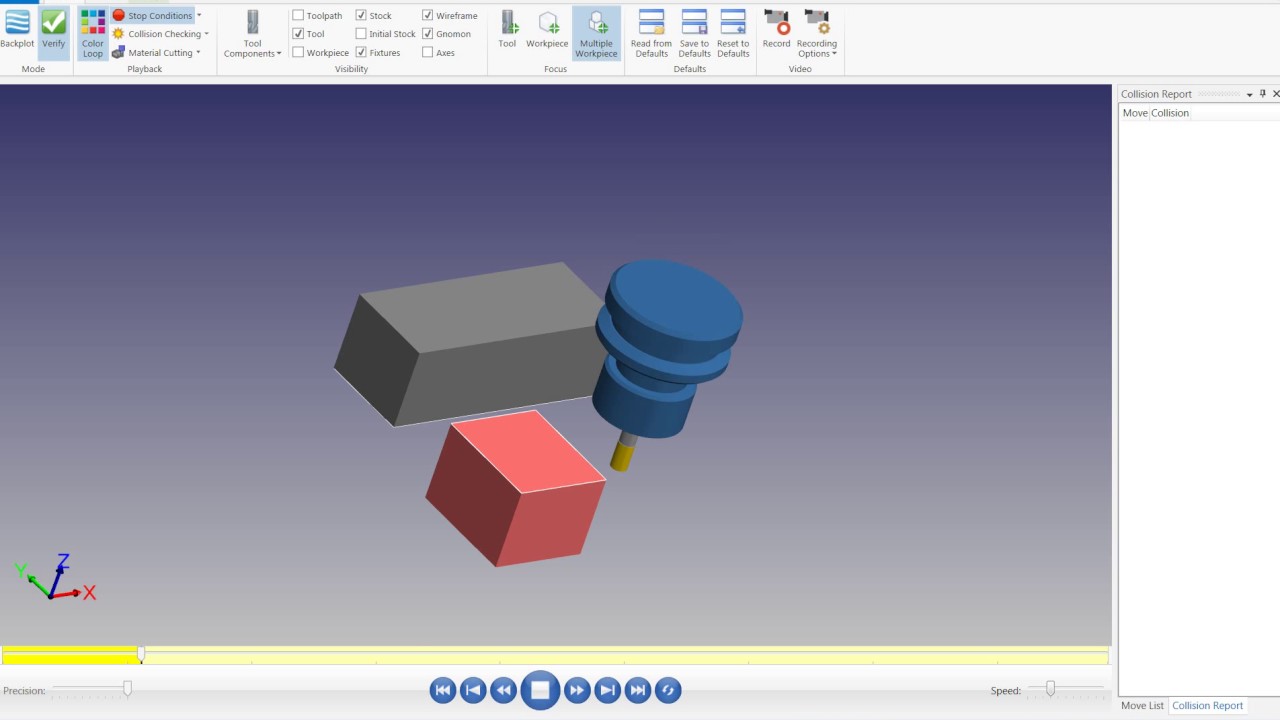
Task: Focus the view on the Workpiece
Action: click(x=547, y=30)
